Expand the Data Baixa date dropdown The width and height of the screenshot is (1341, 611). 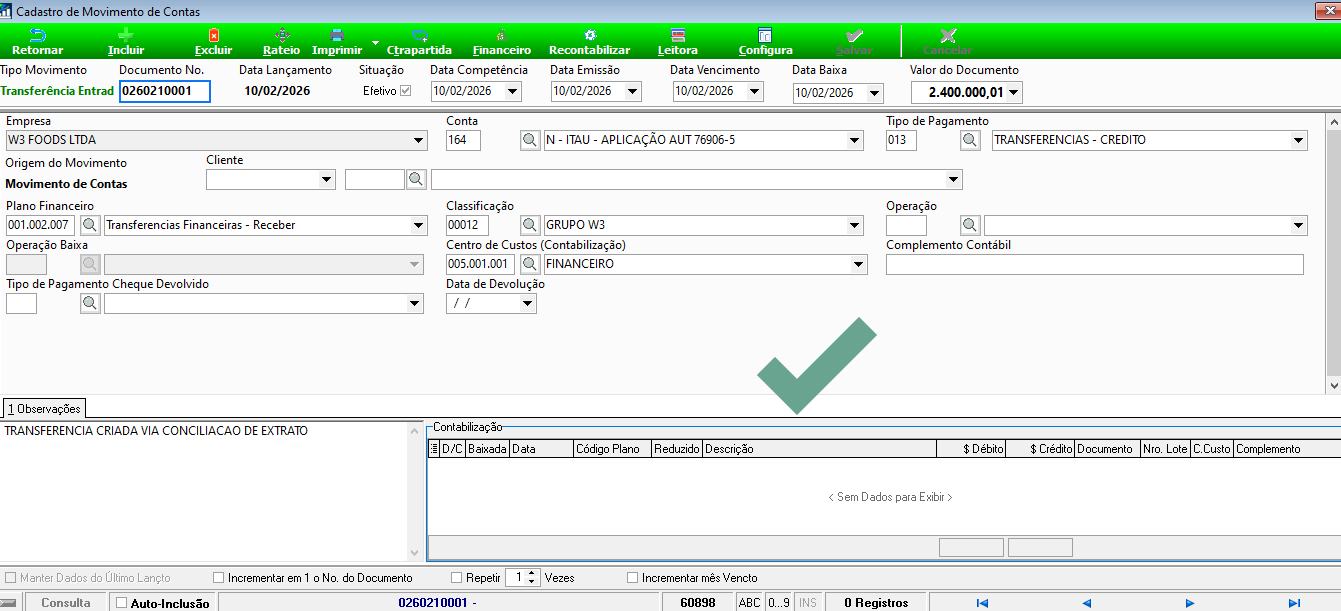coord(875,93)
